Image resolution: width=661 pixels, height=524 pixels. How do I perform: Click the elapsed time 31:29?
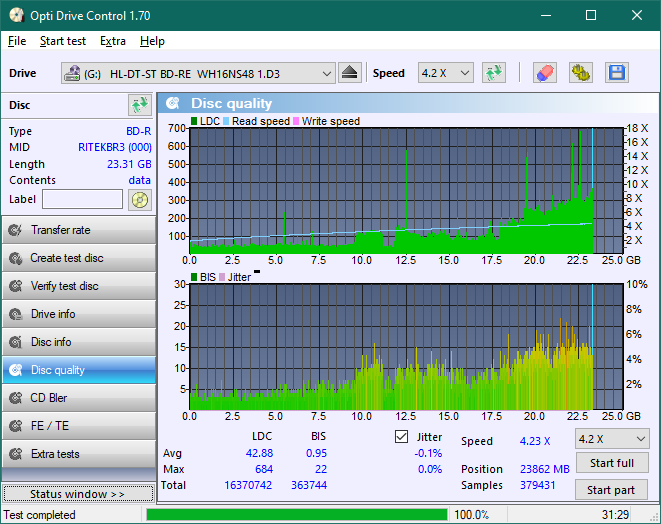[615, 515]
